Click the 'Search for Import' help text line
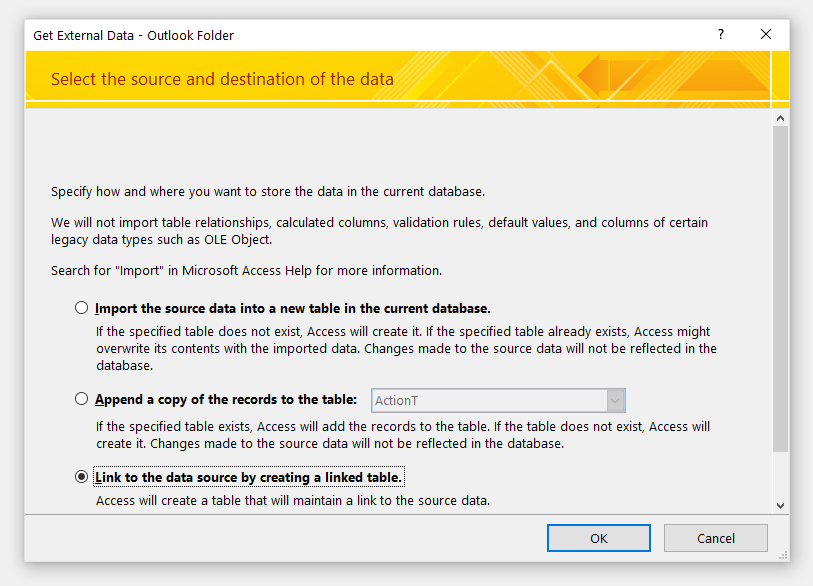This screenshot has width=813, height=586. tap(246, 270)
